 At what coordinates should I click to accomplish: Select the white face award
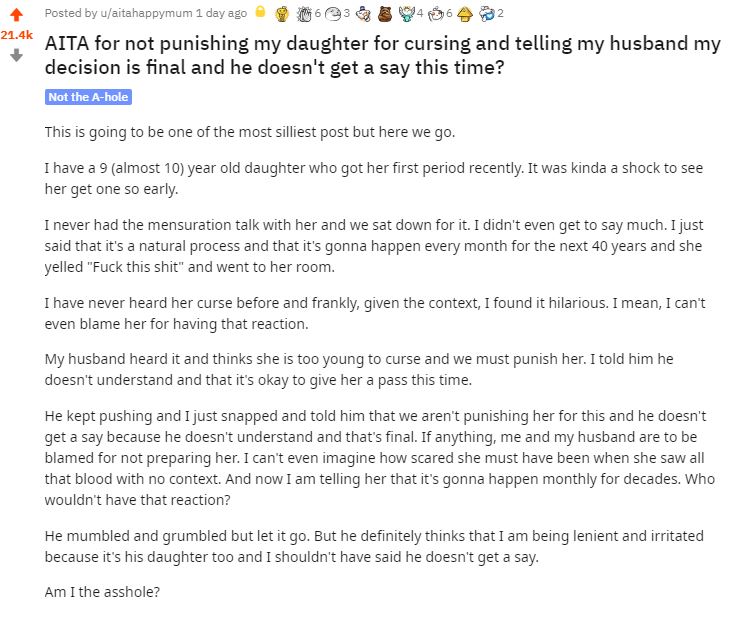click(x=333, y=14)
